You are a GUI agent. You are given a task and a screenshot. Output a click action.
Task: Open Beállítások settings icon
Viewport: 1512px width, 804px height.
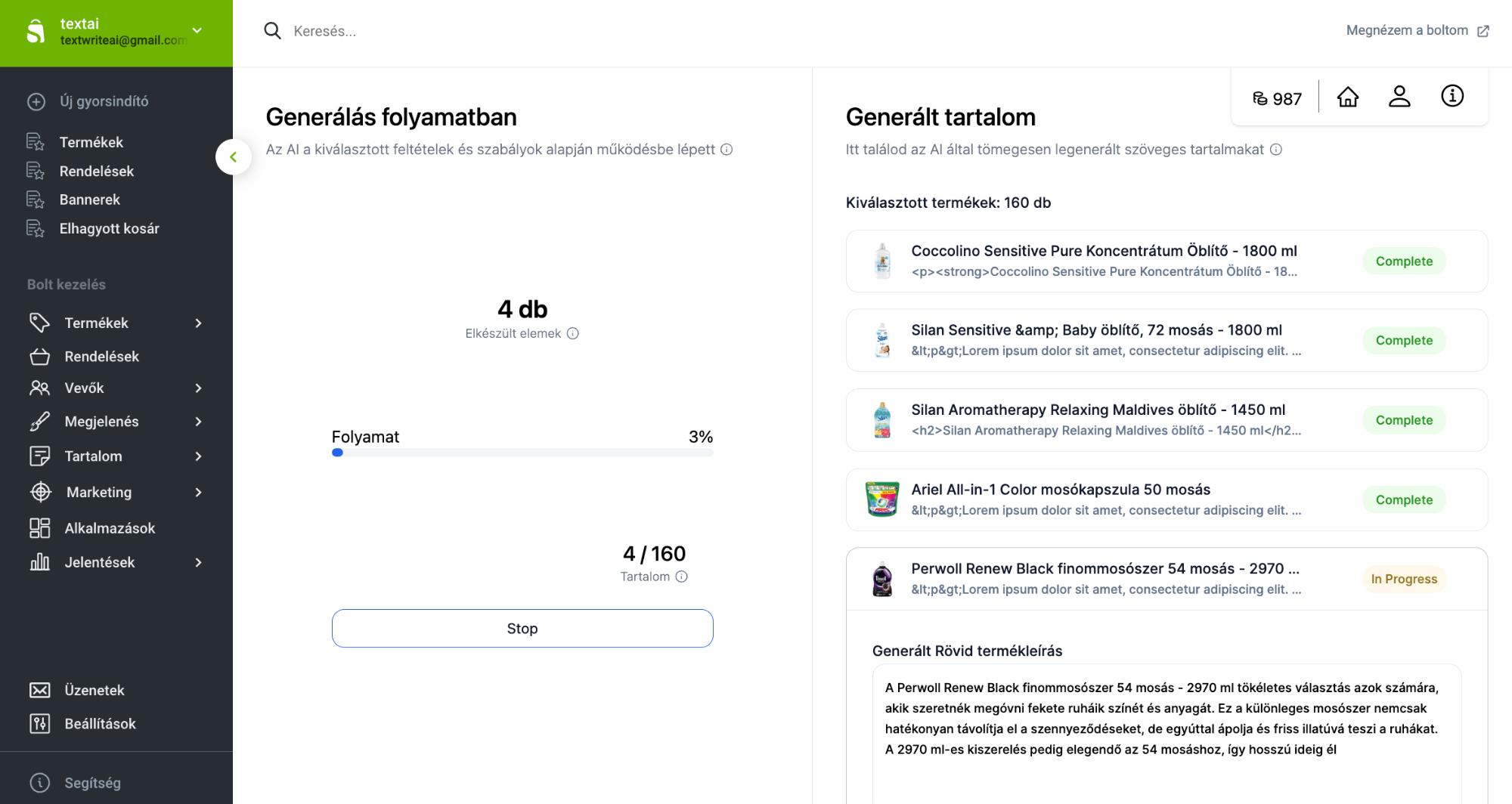(x=40, y=724)
